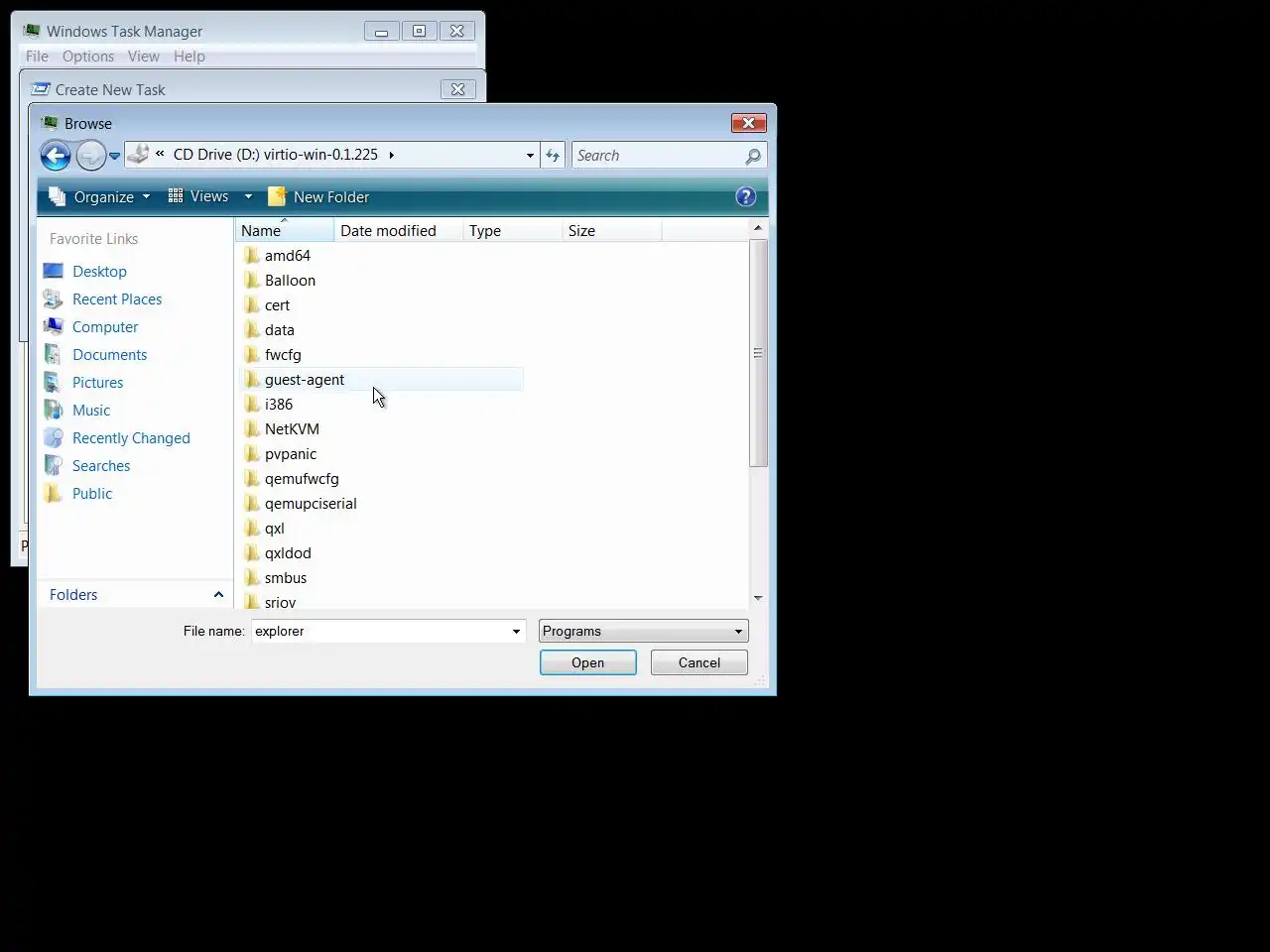Select the qemupciserial folder icon
The width and height of the screenshot is (1270, 952).
point(252,503)
